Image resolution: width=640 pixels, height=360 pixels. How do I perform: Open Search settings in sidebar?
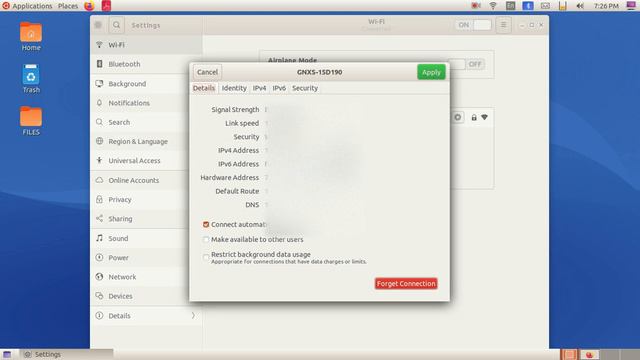click(146, 122)
